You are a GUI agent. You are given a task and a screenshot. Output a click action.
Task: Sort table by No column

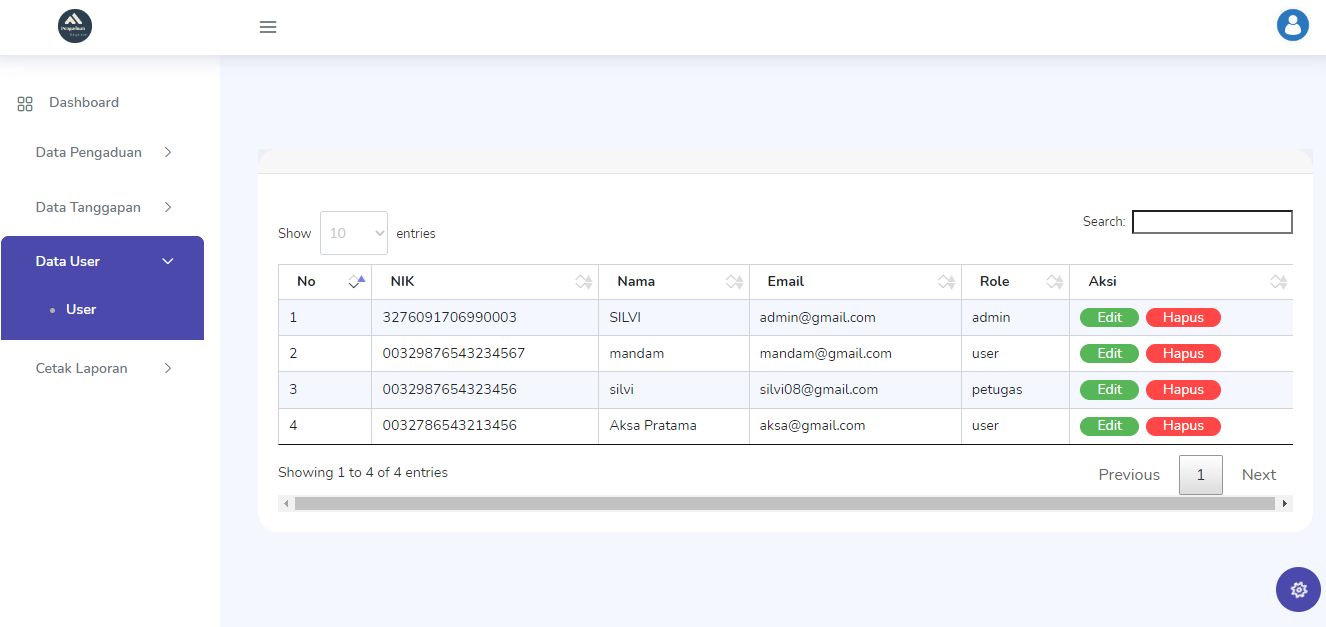(356, 282)
